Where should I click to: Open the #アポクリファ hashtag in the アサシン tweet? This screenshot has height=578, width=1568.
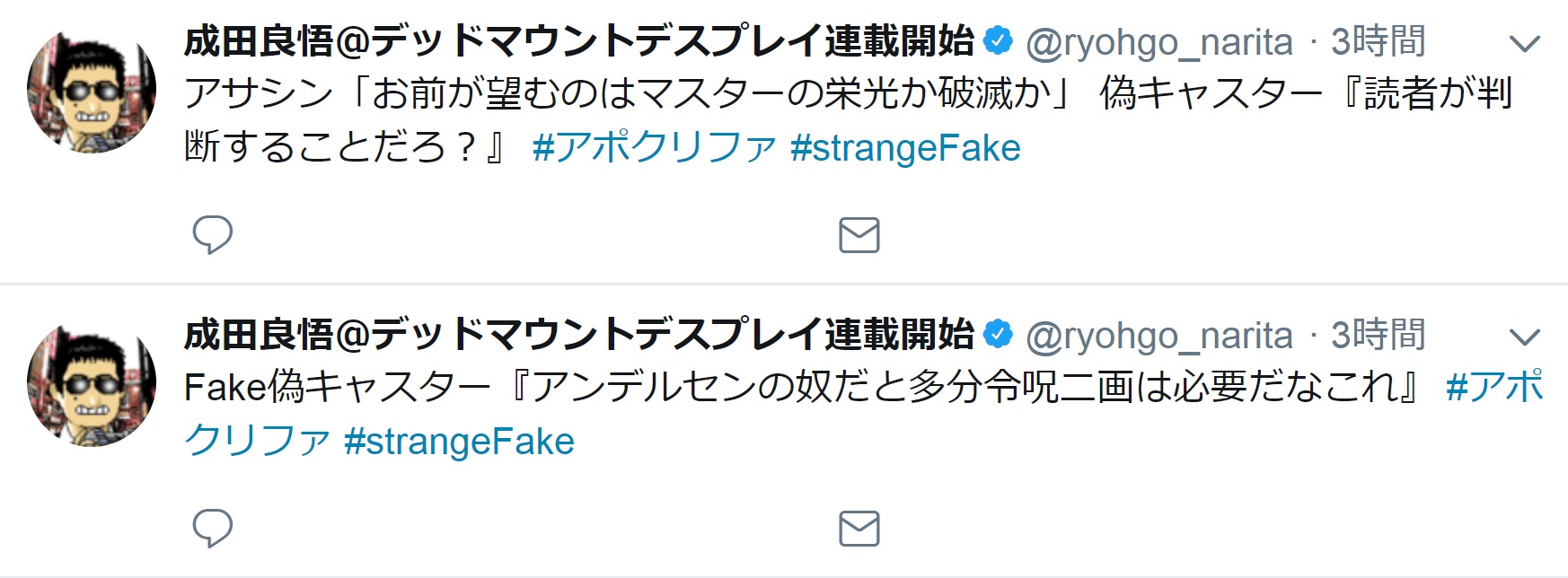pos(654,148)
